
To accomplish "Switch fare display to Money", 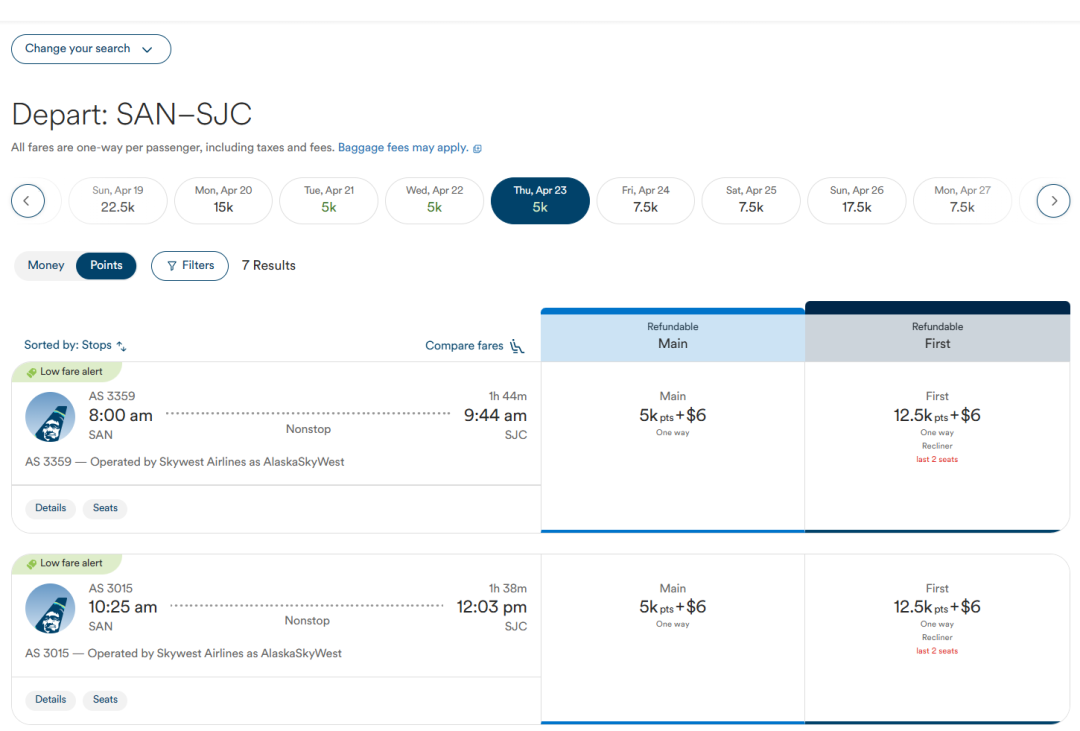I will coord(46,266).
